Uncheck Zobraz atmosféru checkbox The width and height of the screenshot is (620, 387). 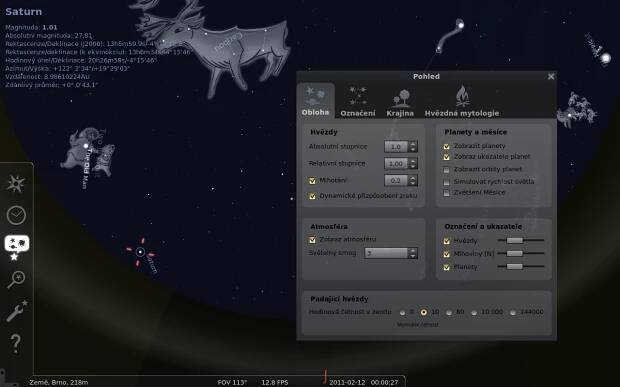[312, 240]
